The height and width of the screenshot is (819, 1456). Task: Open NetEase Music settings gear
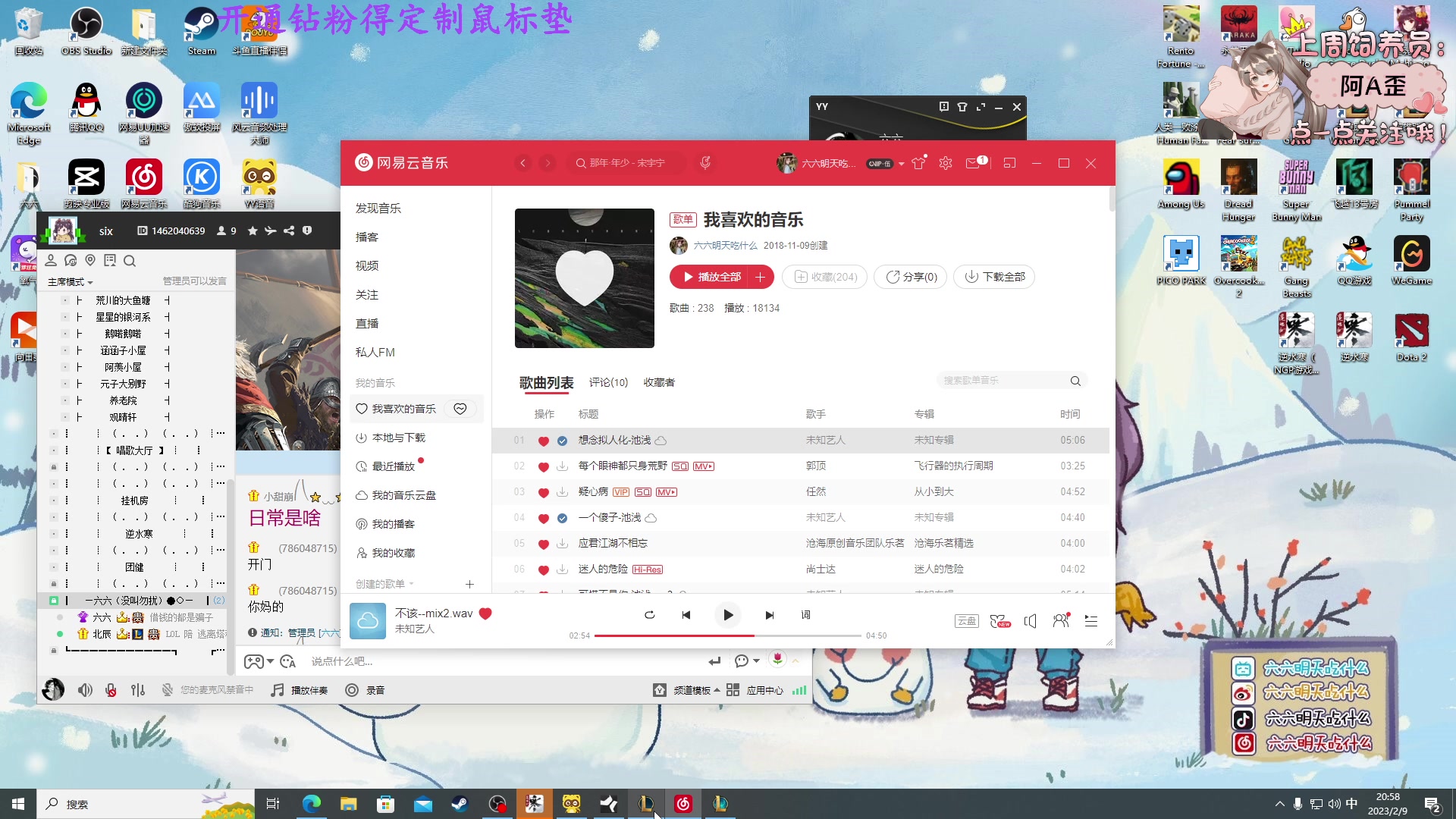pos(946,163)
